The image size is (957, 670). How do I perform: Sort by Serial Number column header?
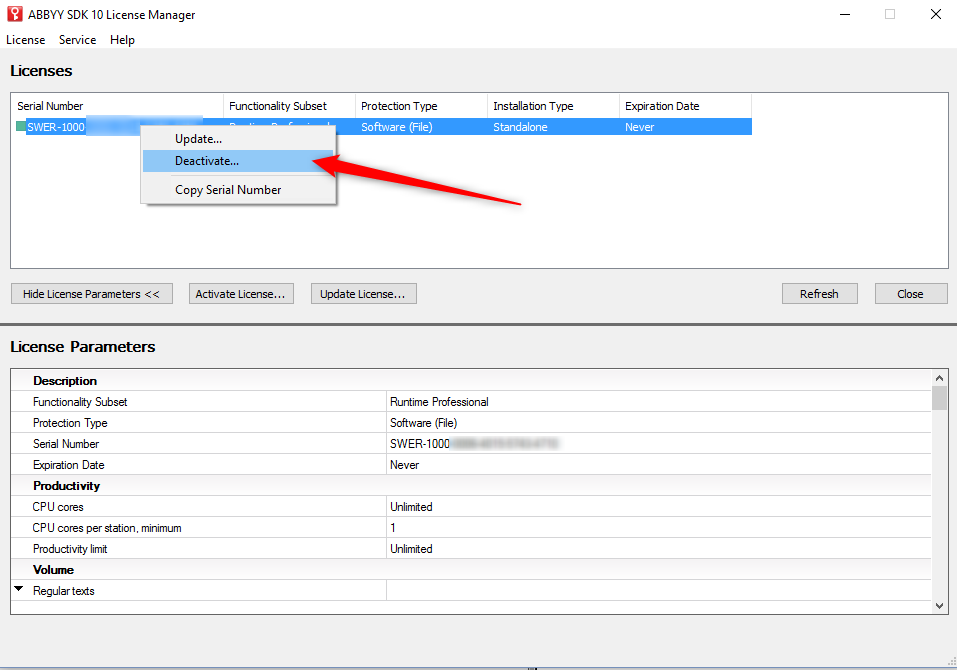(x=117, y=106)
